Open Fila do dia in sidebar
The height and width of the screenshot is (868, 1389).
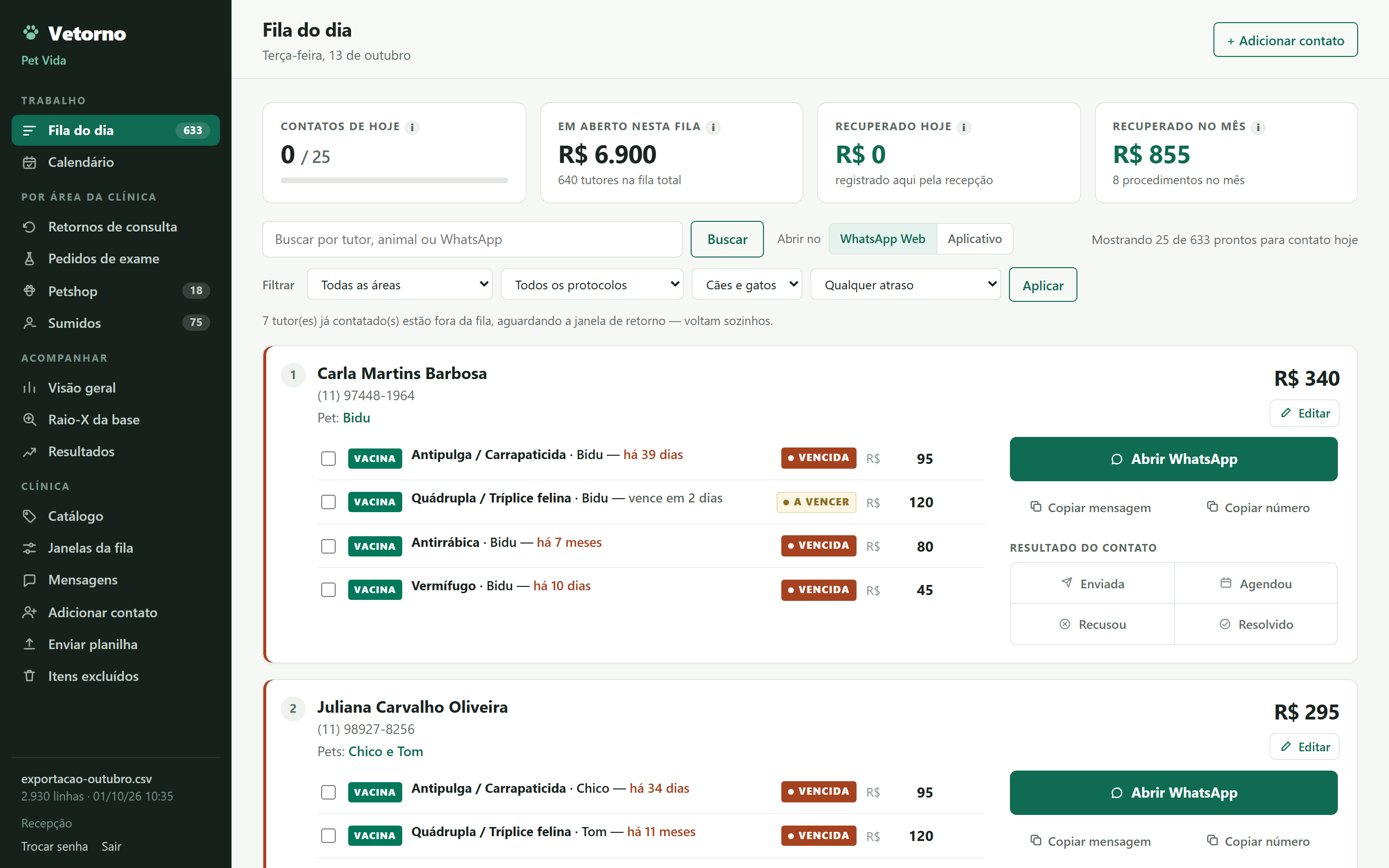(x=115, y=130)
